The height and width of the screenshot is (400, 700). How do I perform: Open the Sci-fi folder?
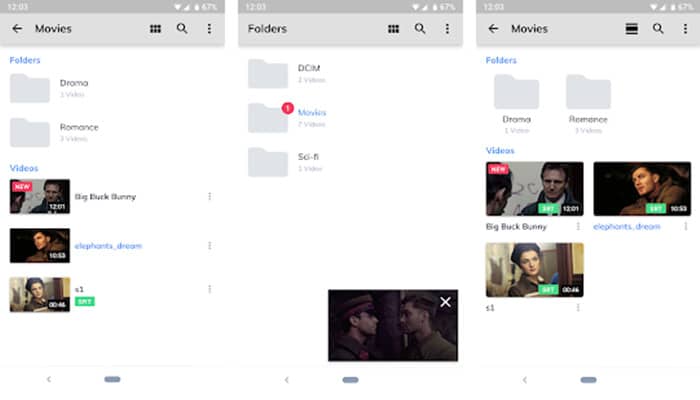pos(268,162)
